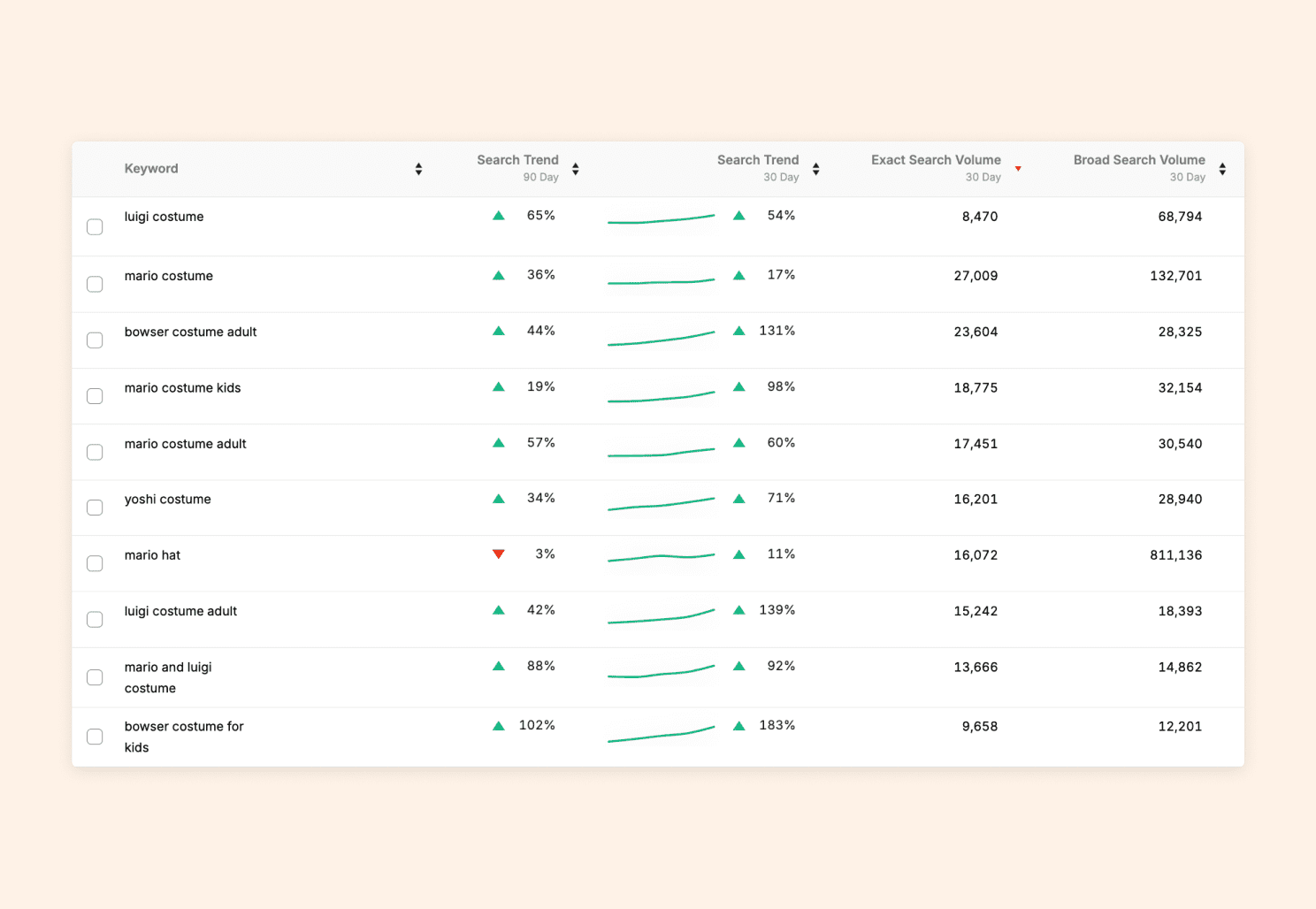Click the 'luigi costume adult' keyword
This screenshot has height=909, width=1316.
point(180,611)
